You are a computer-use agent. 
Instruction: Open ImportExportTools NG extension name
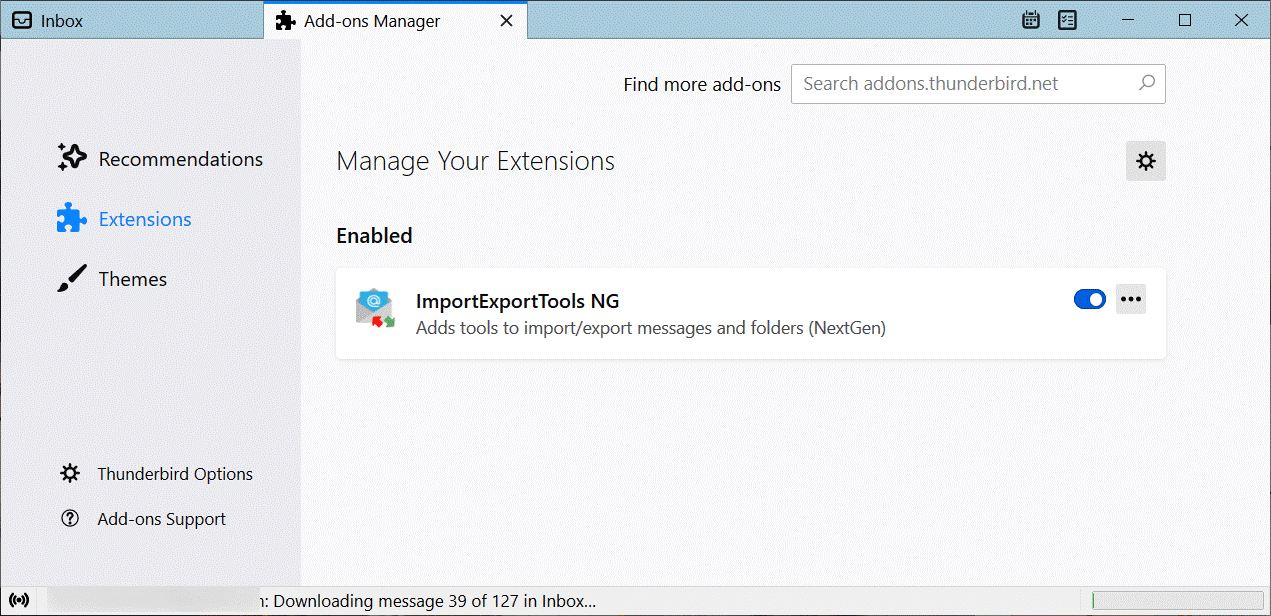(518, 301)
